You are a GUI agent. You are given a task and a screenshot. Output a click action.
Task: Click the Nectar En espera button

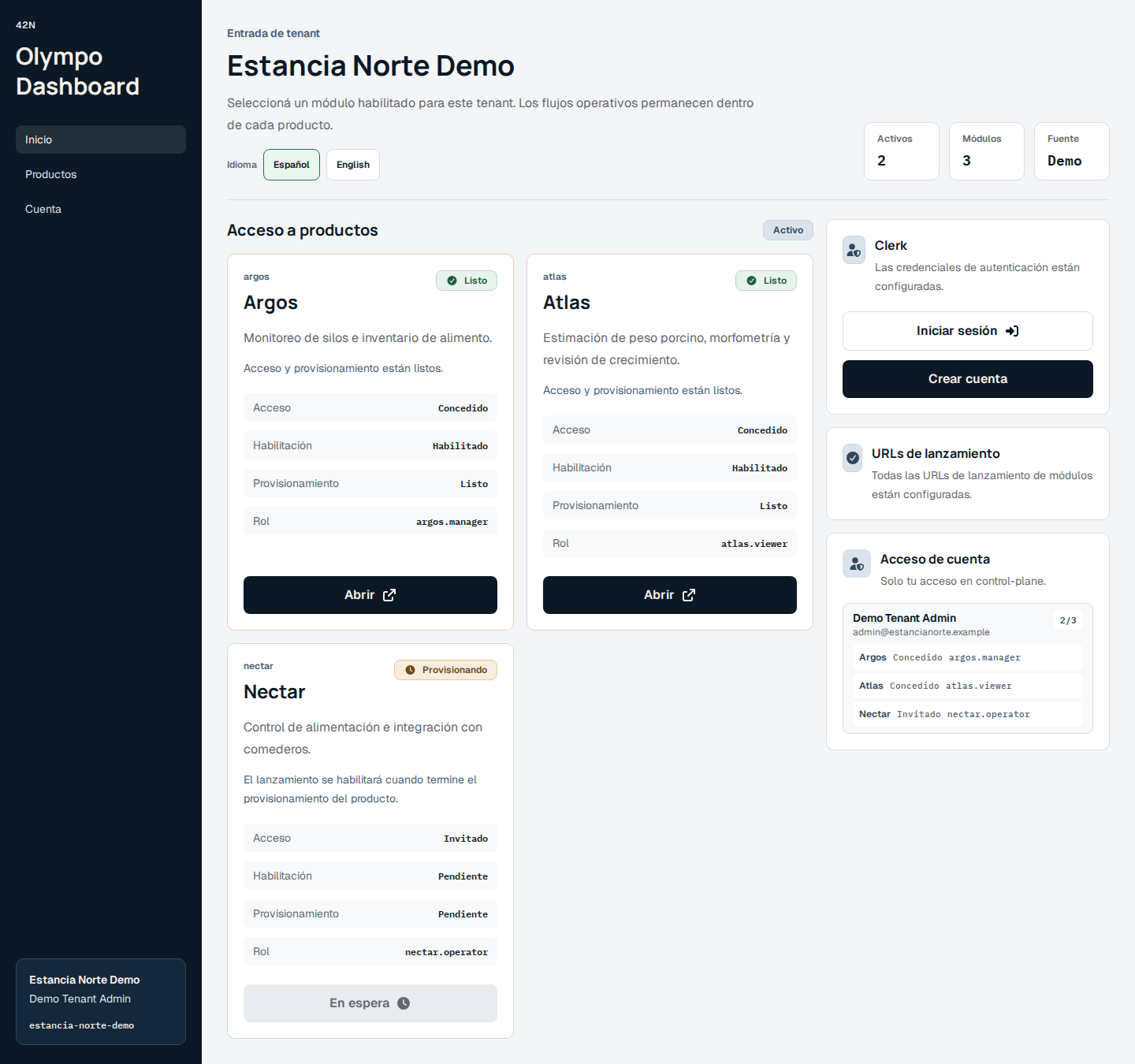point(370,1003)
